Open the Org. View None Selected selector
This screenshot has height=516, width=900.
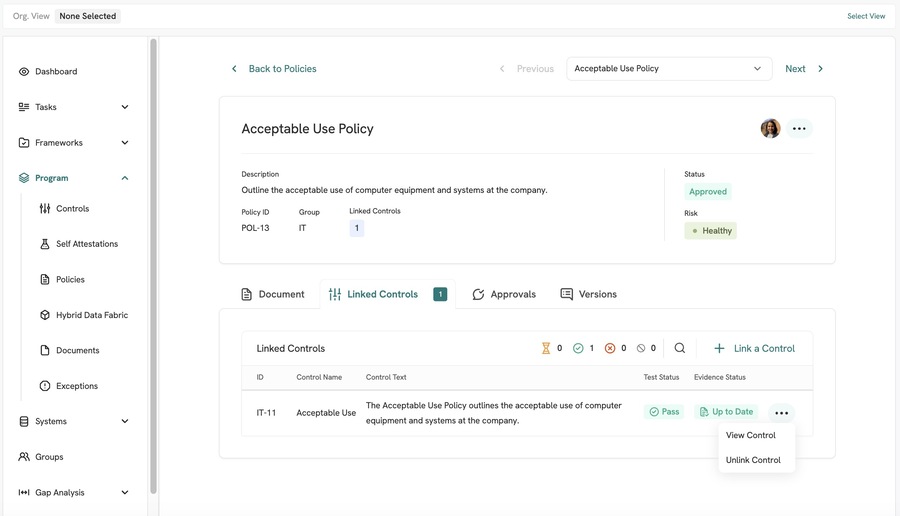tap(88, 16)
